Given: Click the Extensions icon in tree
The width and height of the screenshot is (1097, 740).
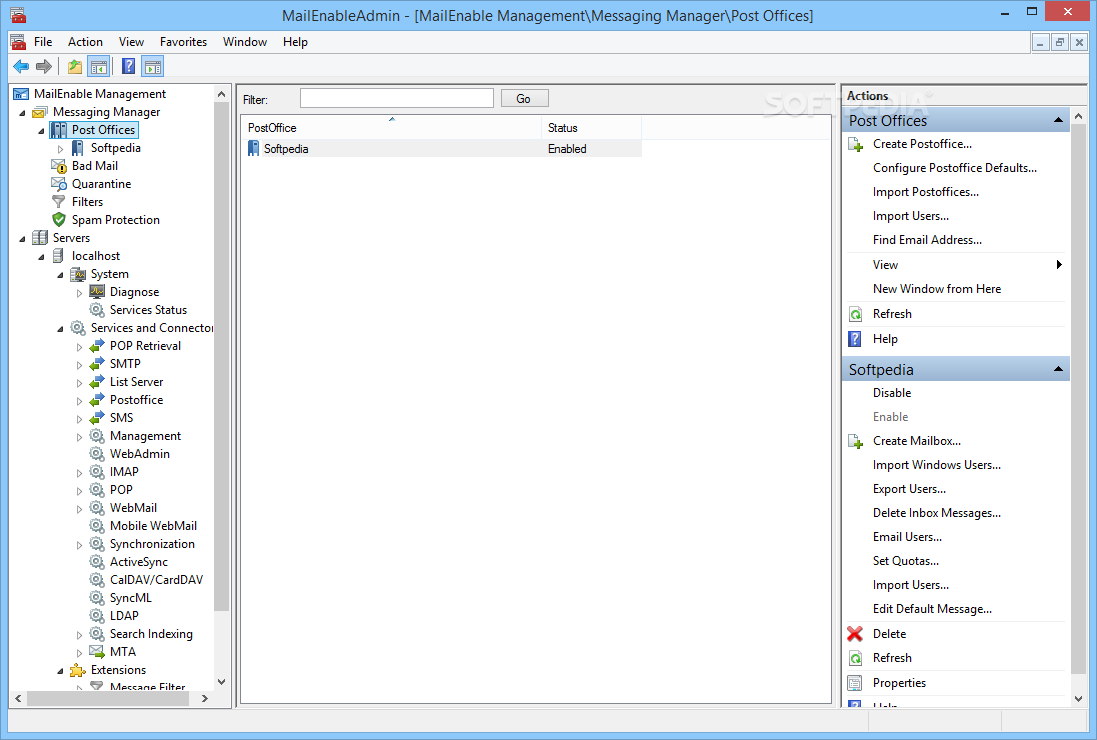Looking at the screenshot, I should click(x=78, y=670).
